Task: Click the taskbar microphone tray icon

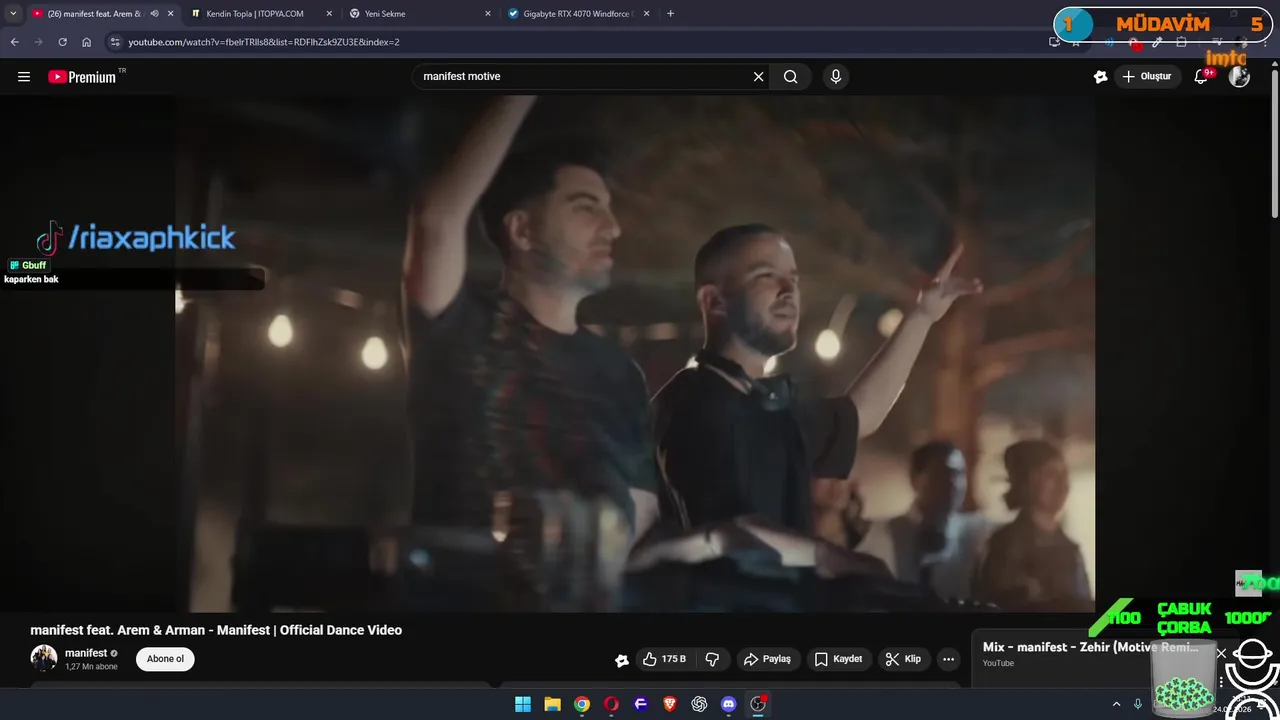Action: click(1138, 704)
